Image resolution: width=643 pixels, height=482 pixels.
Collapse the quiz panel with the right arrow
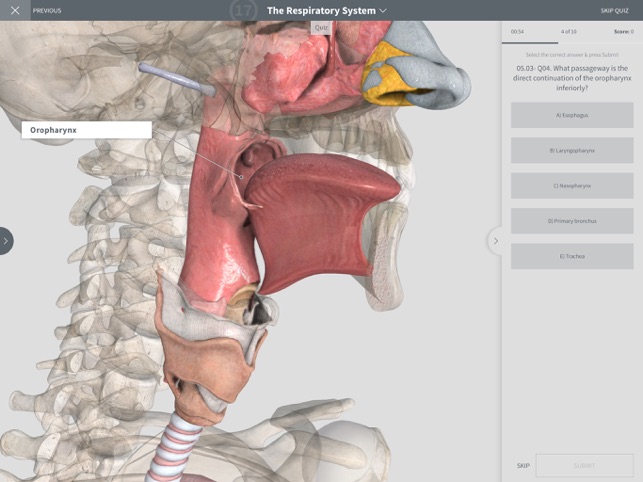coord(495,241)
